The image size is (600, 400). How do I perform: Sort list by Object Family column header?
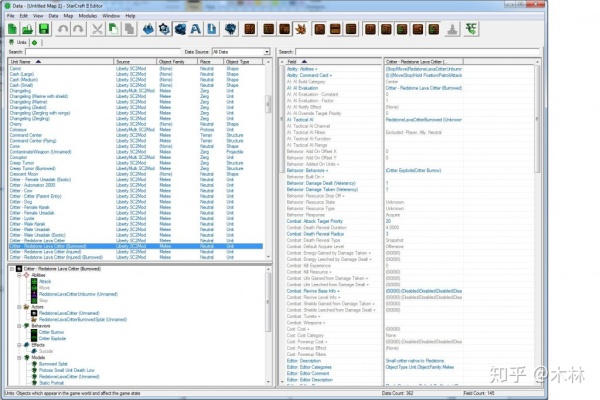[x=177, y=61]
